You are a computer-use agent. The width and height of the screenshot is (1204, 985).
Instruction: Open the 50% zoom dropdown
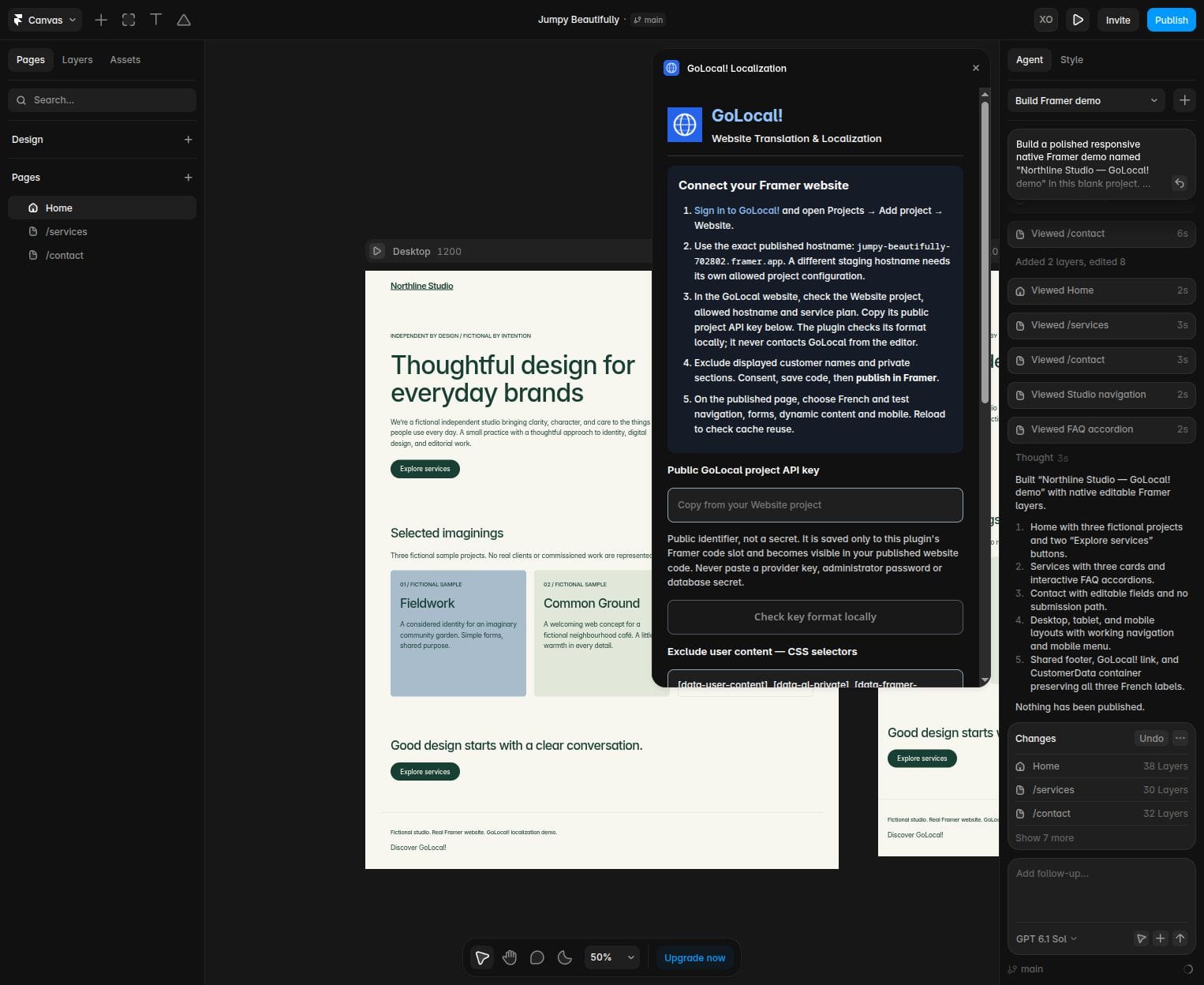[612, 957]
